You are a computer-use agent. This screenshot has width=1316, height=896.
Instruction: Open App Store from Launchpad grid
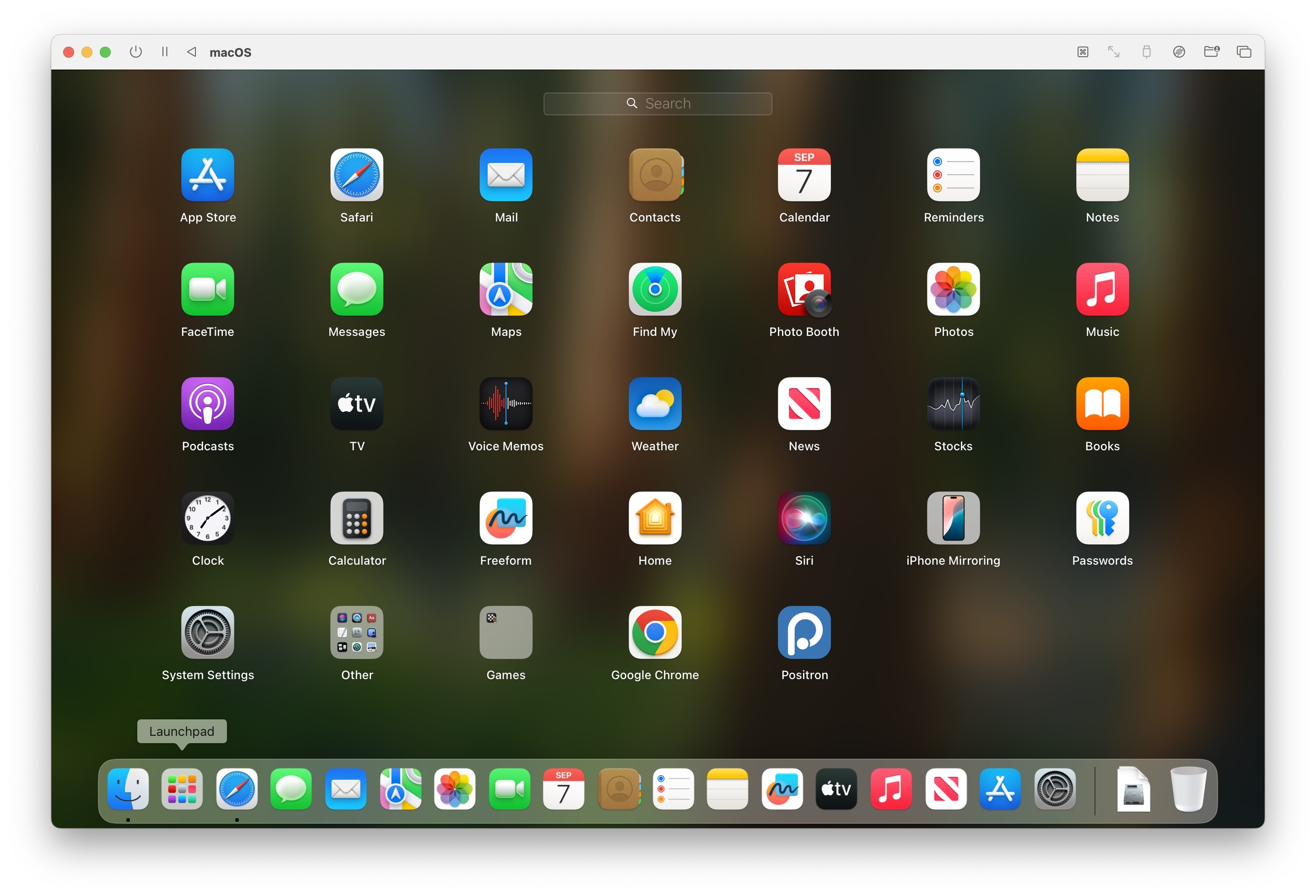click(208, 175)
